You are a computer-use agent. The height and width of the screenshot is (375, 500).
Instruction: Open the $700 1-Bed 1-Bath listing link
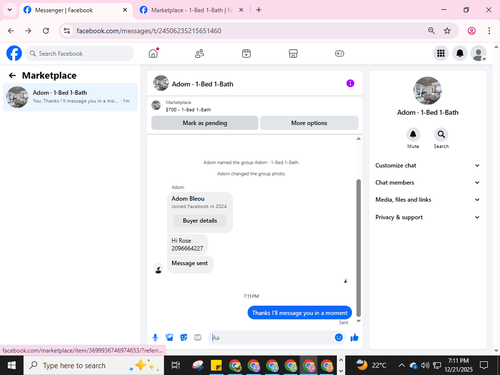188,110
